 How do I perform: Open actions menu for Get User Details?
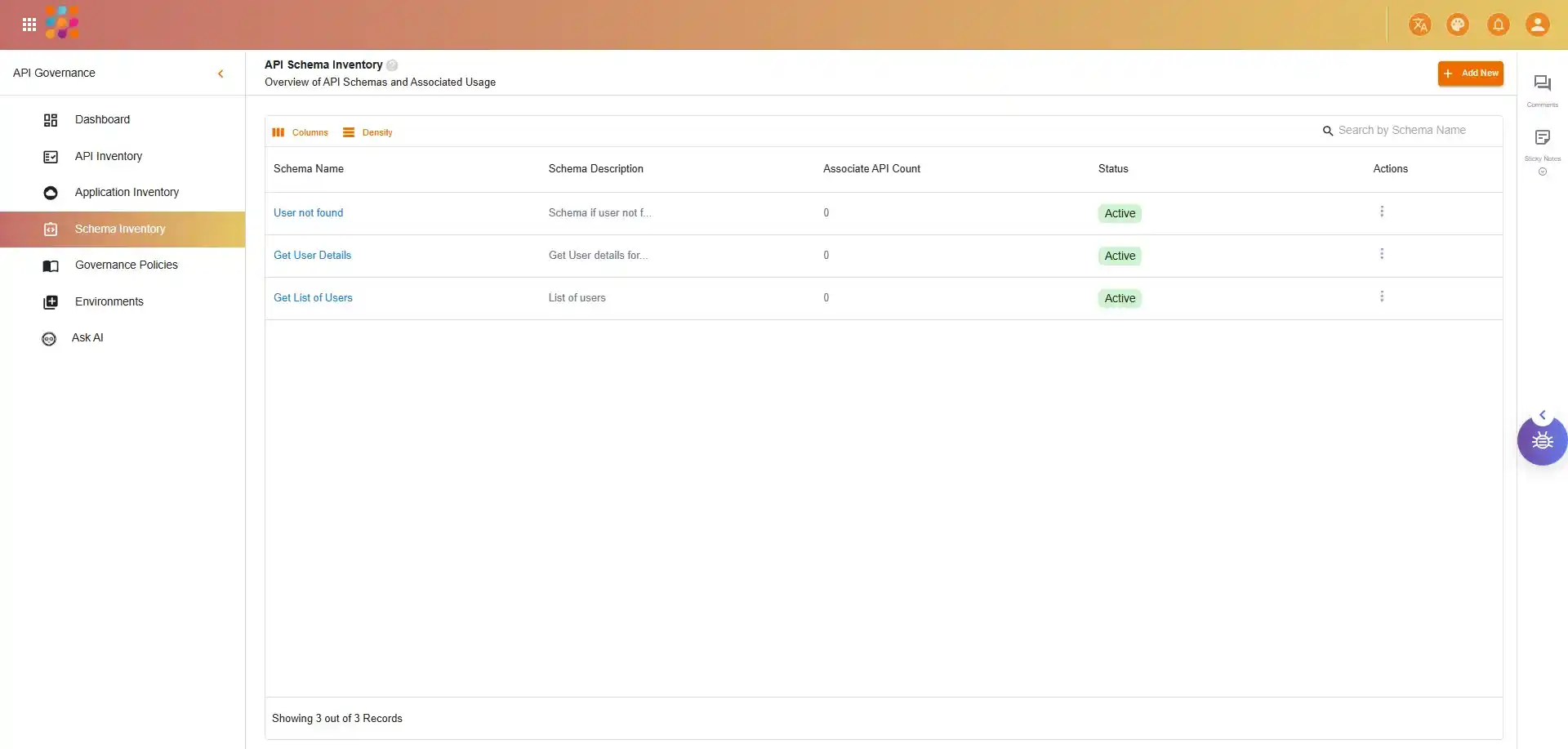(1382, 254)
